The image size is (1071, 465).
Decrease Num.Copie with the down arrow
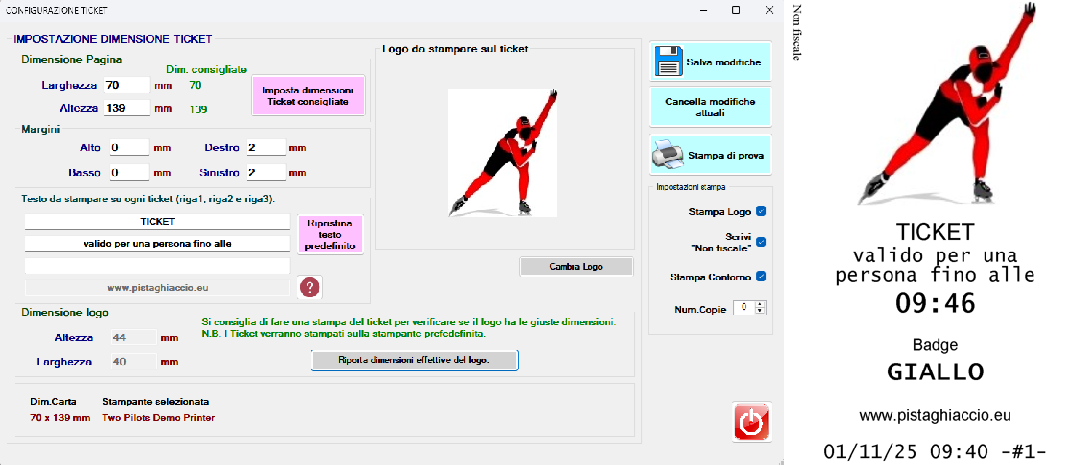click(x=760, y=312)
